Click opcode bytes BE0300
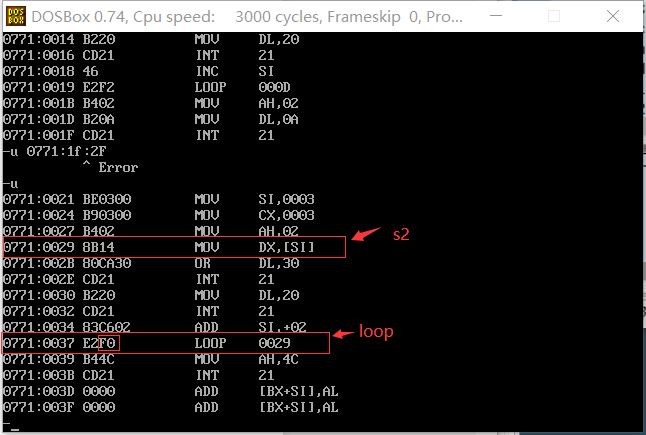The width and height of the screenshot is (646, 435). point(107,199)
